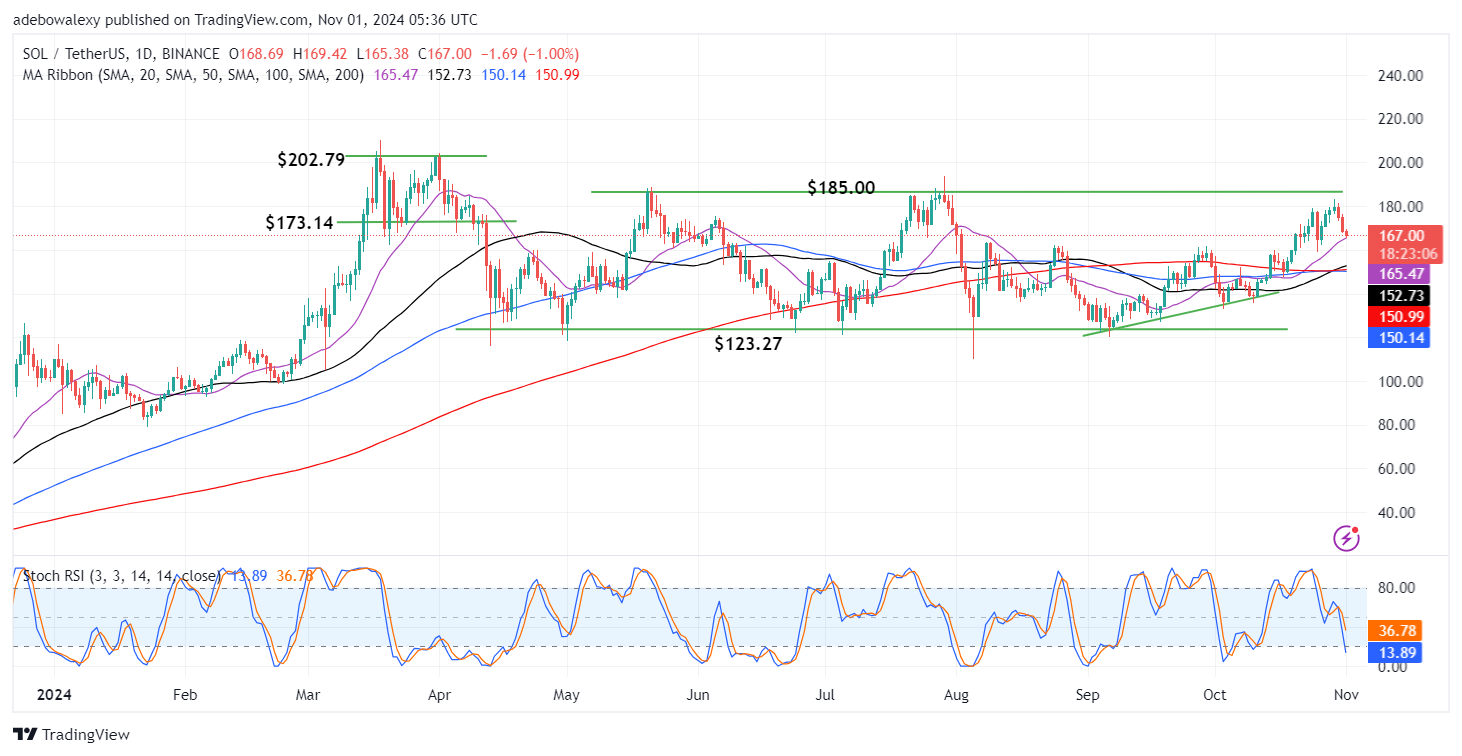This screenshot has width=1462, height=756.
Task: Click the Feb time axis label
Action: click(185, 693)
